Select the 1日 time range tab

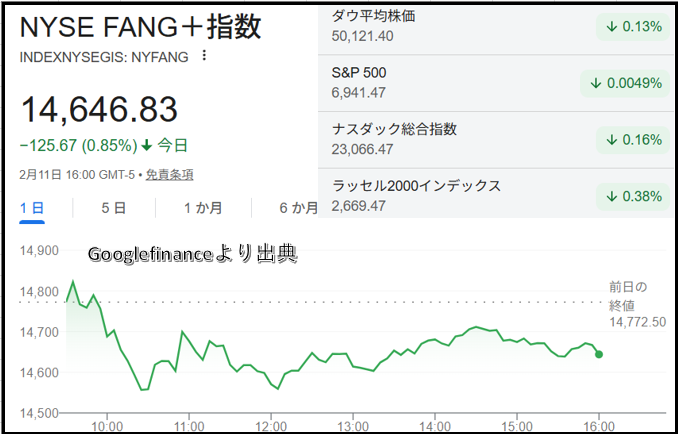pos(32,208)
